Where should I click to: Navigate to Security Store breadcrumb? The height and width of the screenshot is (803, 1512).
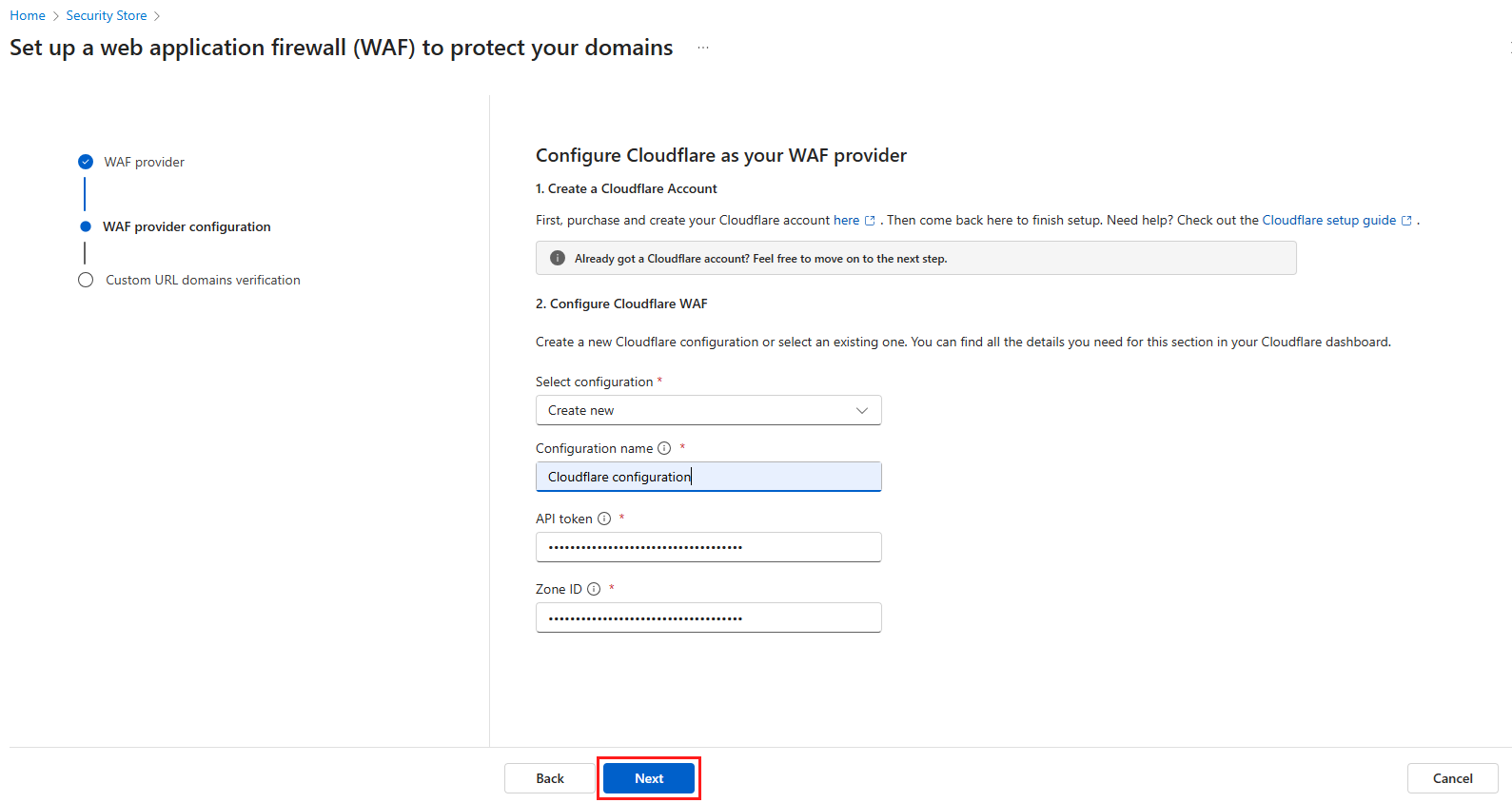coord(107,15)
